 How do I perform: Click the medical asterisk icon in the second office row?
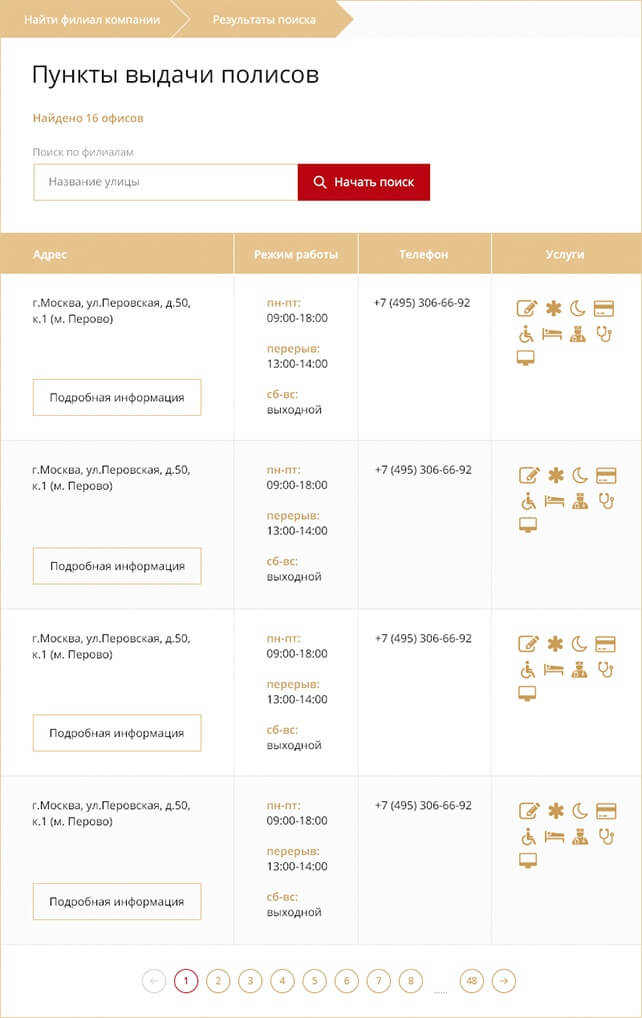click(x=554, y=476)
